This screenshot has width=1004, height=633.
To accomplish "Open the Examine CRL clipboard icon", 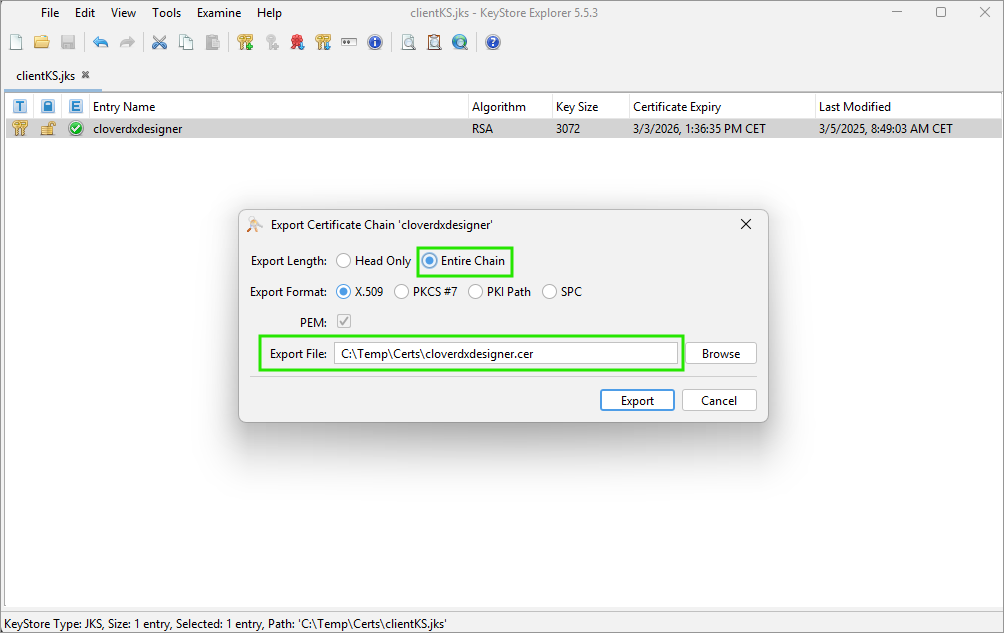I will coord(433,42).
